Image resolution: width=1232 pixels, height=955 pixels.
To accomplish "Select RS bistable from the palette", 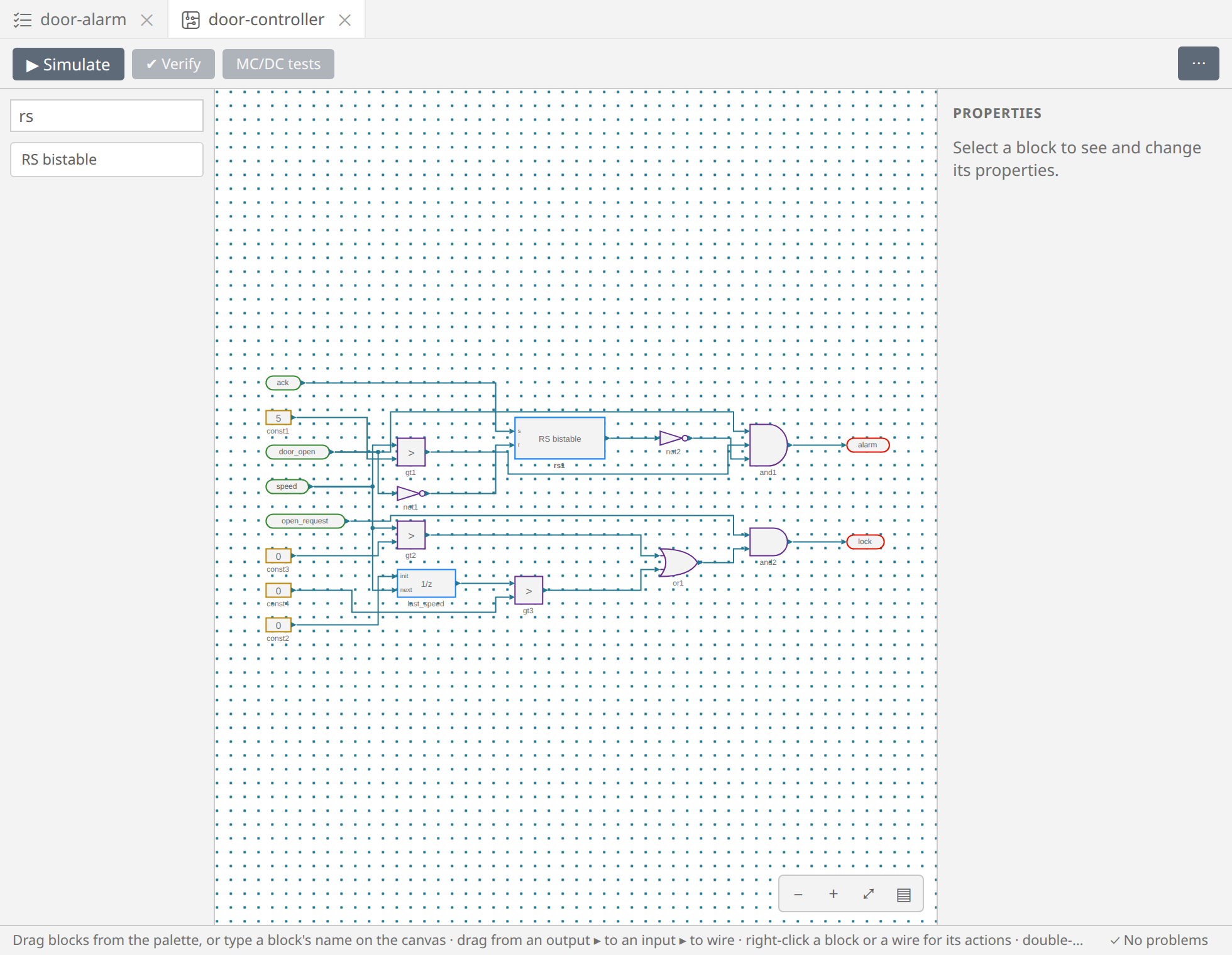I will pyautogui.click(x=107, y=160).
